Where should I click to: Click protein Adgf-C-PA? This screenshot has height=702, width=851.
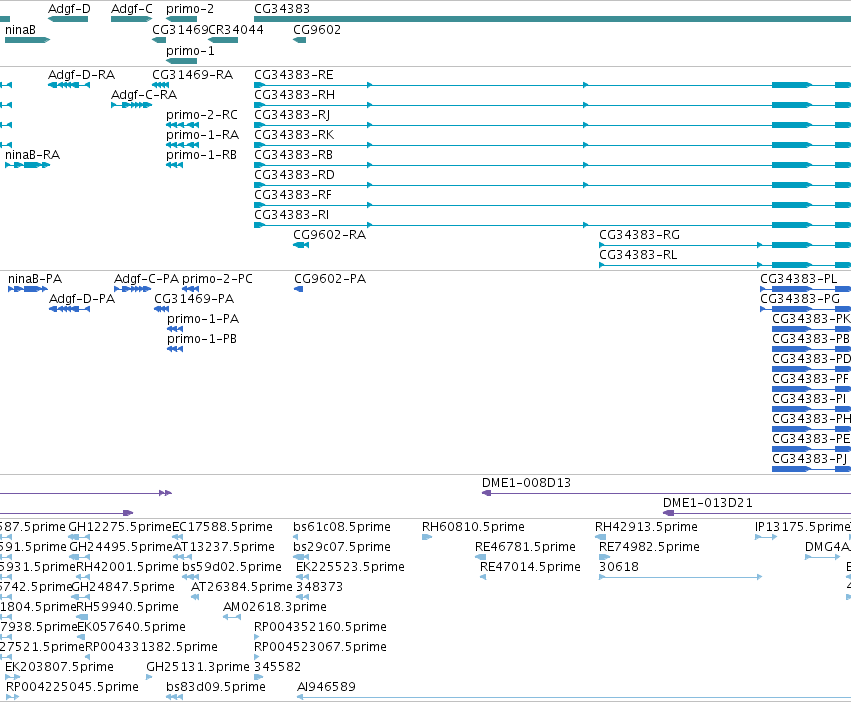click(x=146, y=279)
